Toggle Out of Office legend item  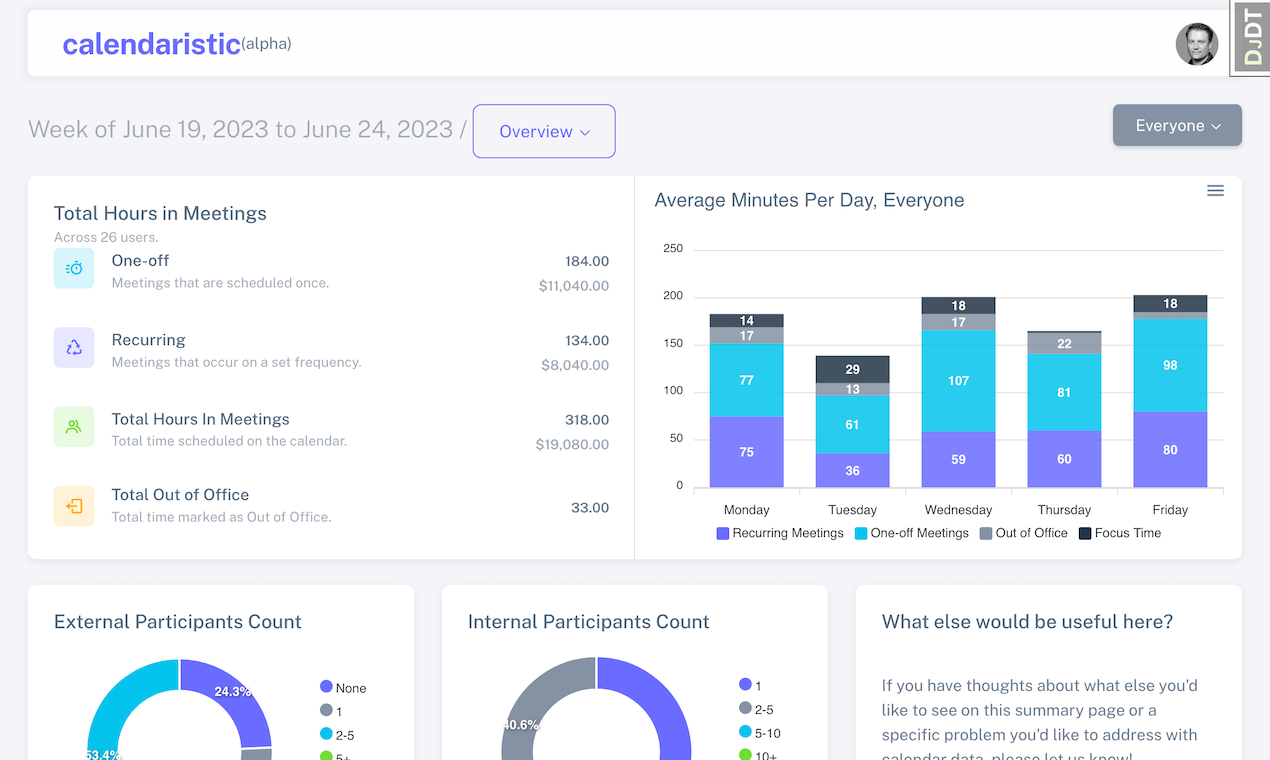[x=1023, y=533]
